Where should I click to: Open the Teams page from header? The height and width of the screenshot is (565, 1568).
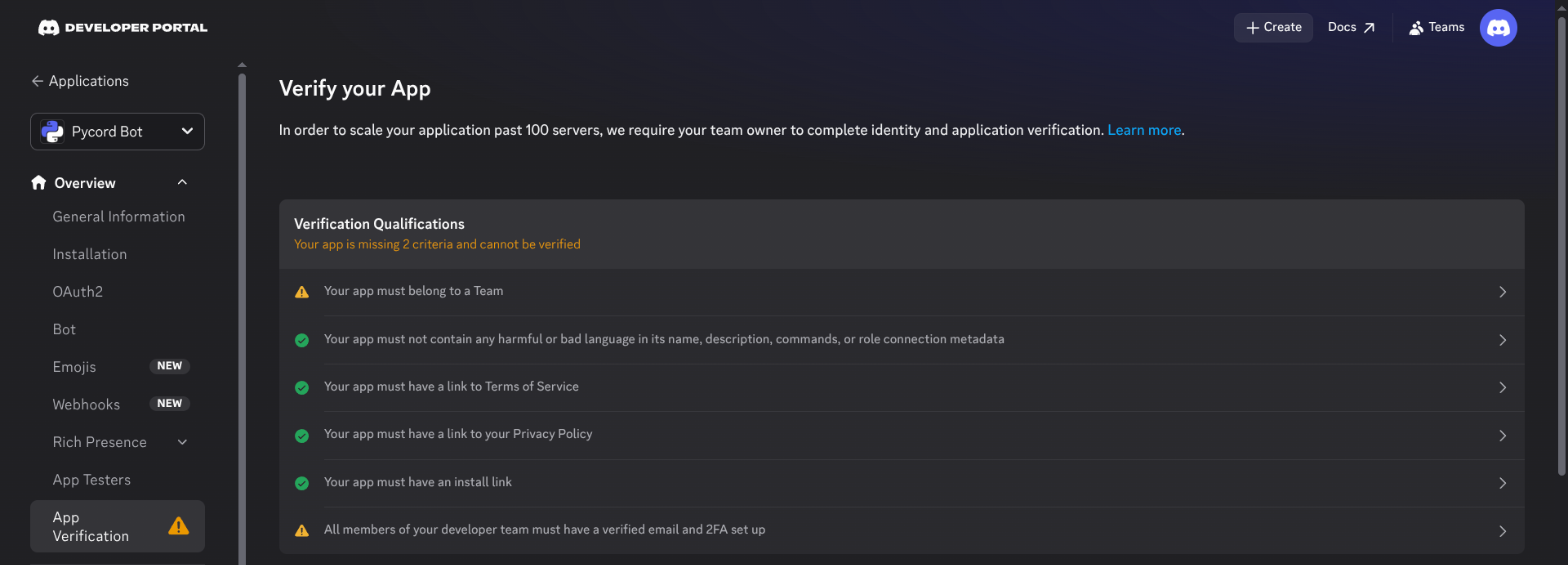[1436, 28]
